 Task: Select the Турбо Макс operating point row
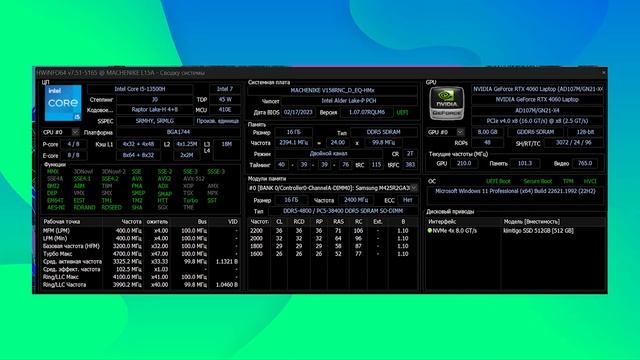point(141,254)
